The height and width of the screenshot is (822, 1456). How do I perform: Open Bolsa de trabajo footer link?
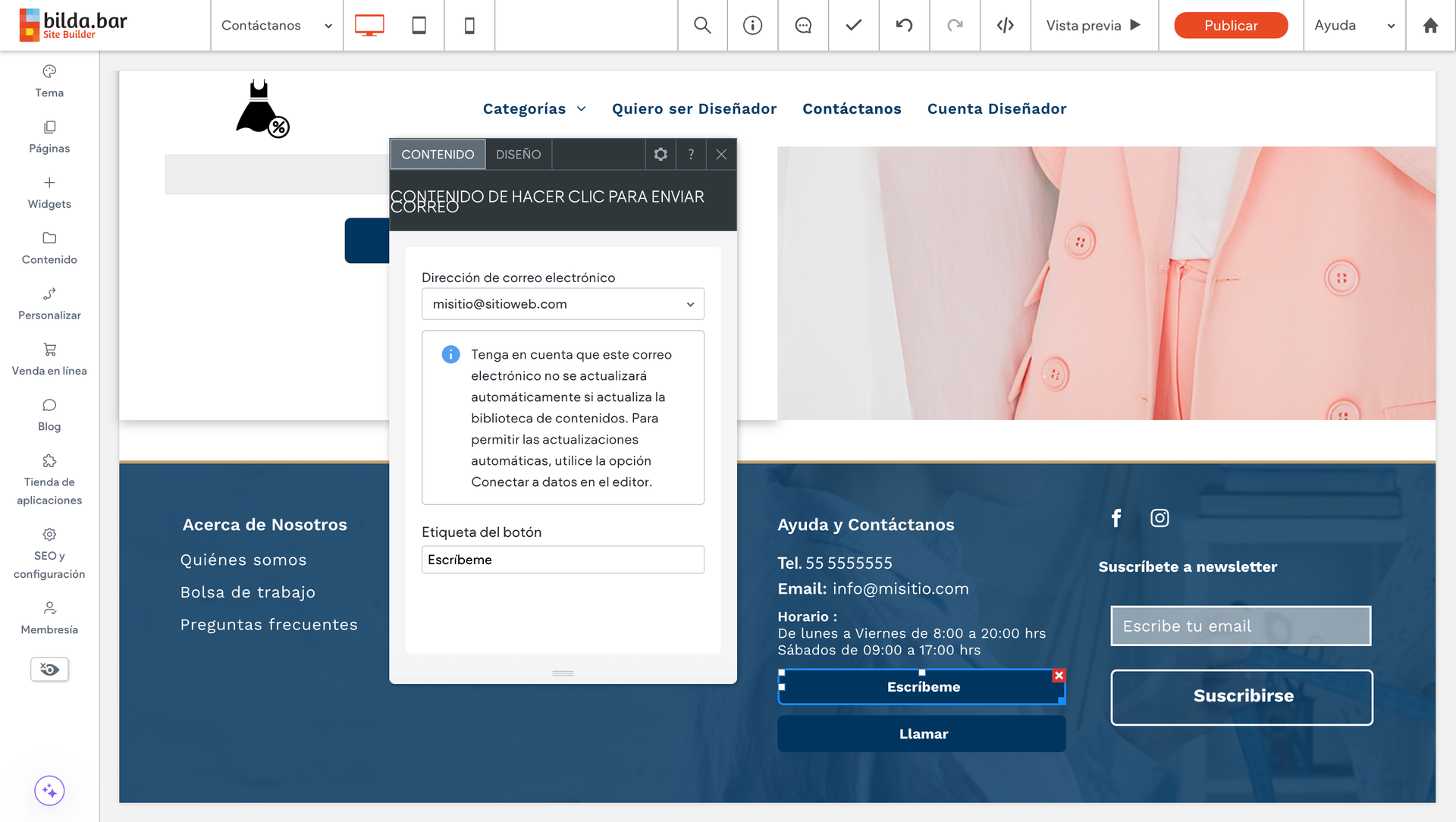tap(248, 592)
